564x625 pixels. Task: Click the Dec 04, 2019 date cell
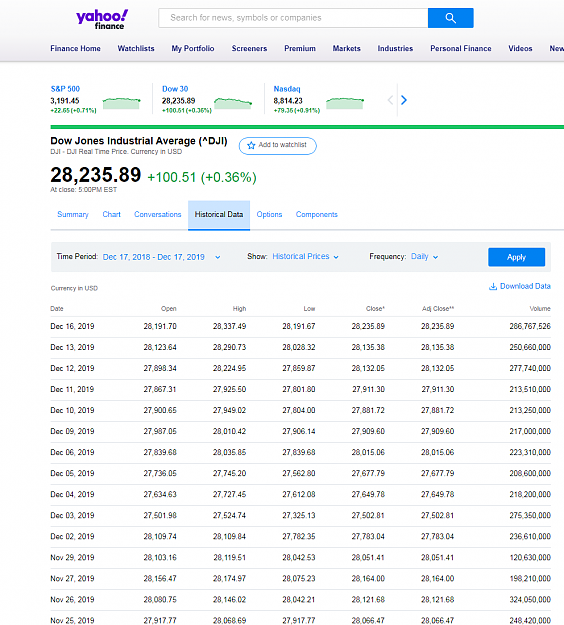tap(72, 495)
